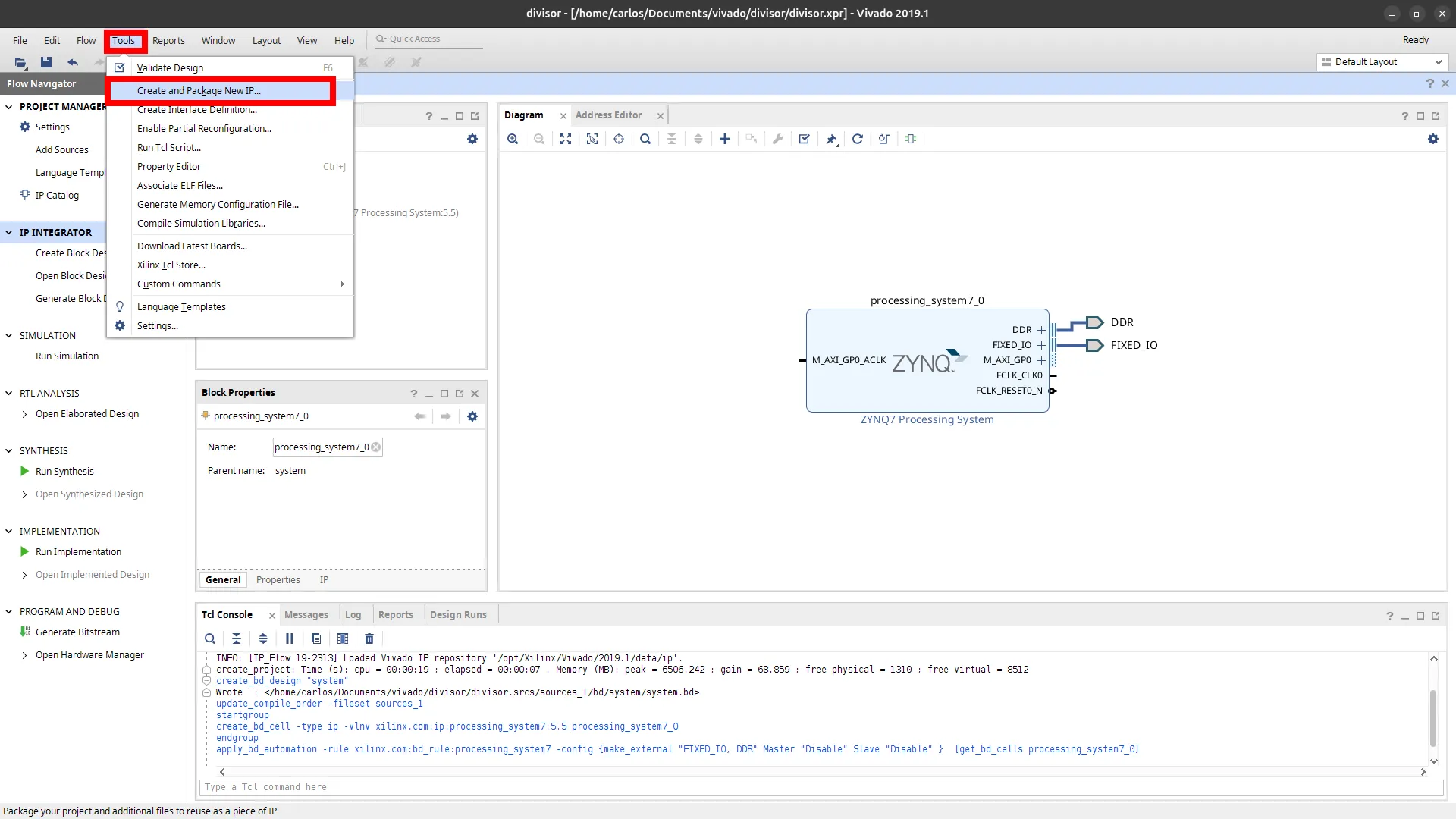Expand Open Hardware Manager item
Screen dimensions: 1456x819
pos(25,655)
